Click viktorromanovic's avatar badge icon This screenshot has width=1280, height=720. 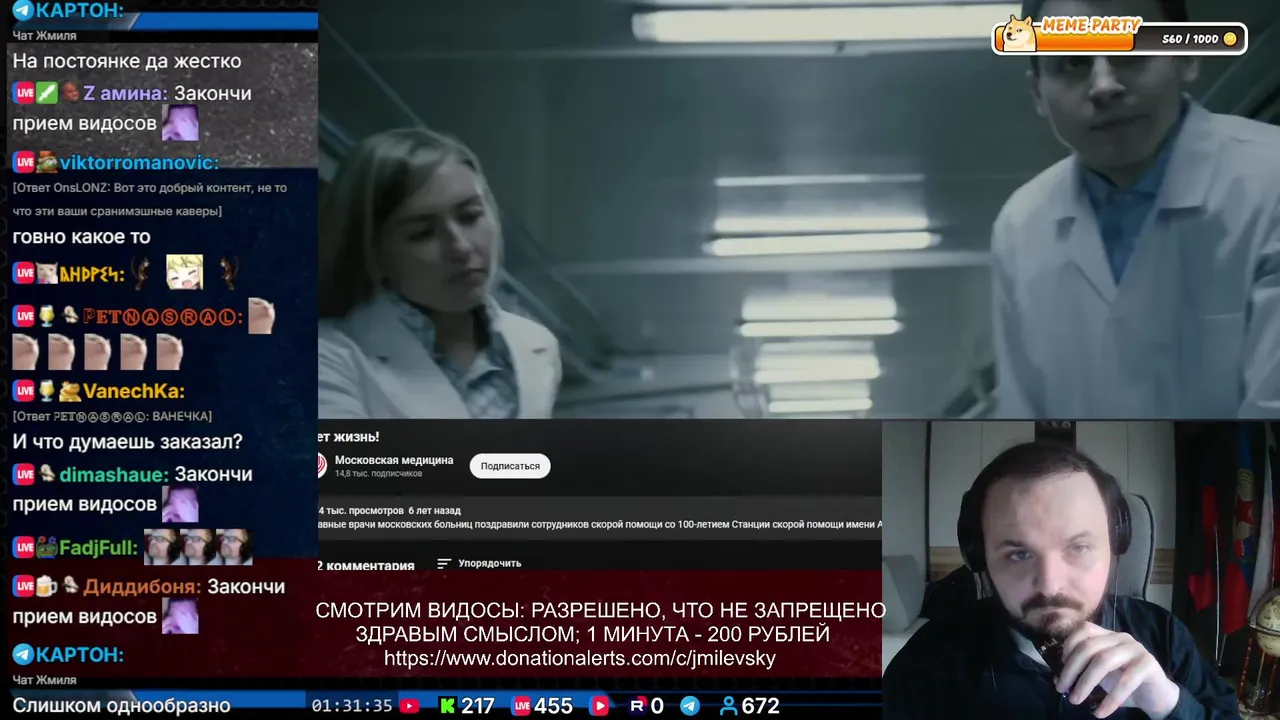[x=47, y=162]
